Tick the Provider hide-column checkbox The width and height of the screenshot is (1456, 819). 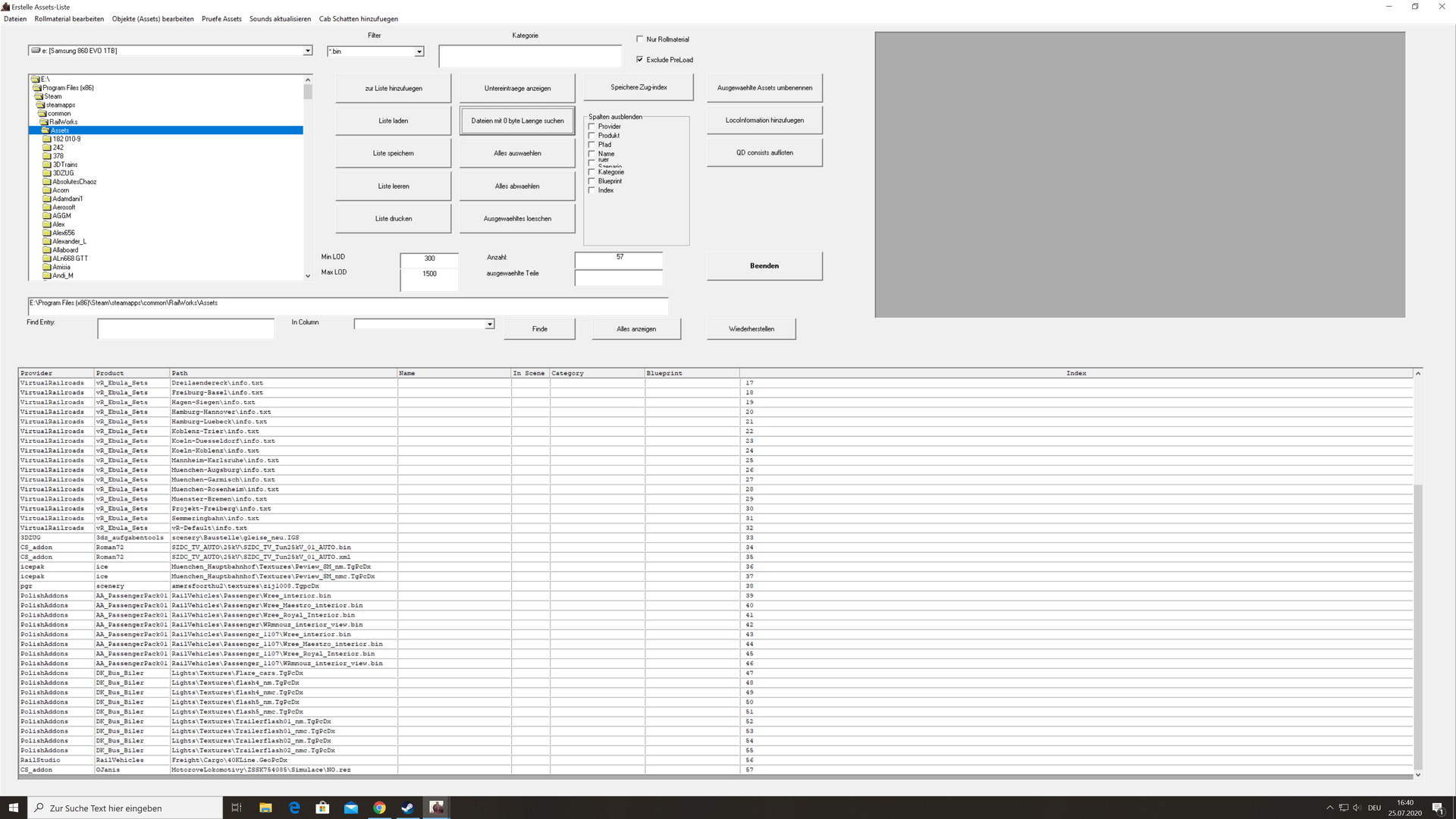(x=592, y=127)
